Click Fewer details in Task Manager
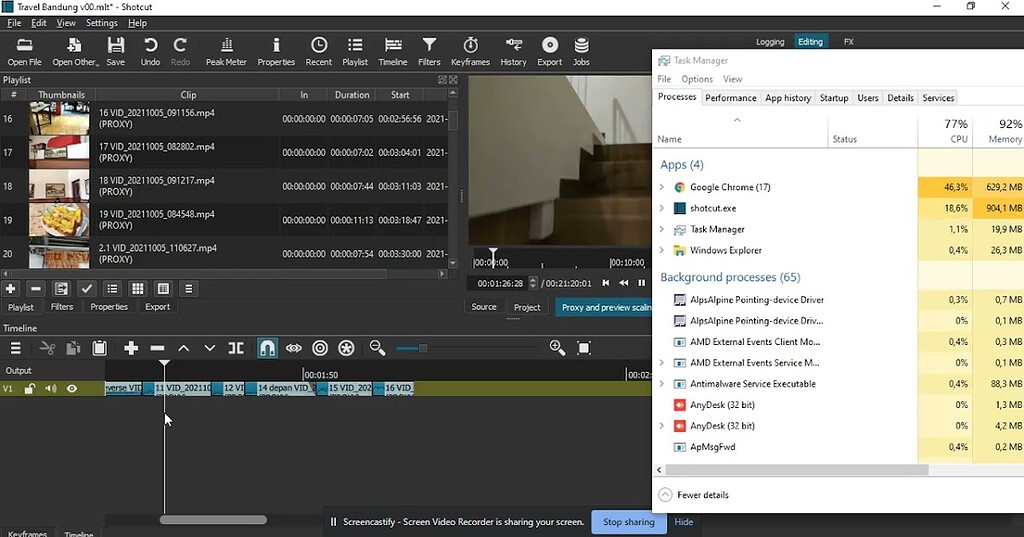Image resolution: width=1024 pixels, height=537 pixels. (702, 495)
